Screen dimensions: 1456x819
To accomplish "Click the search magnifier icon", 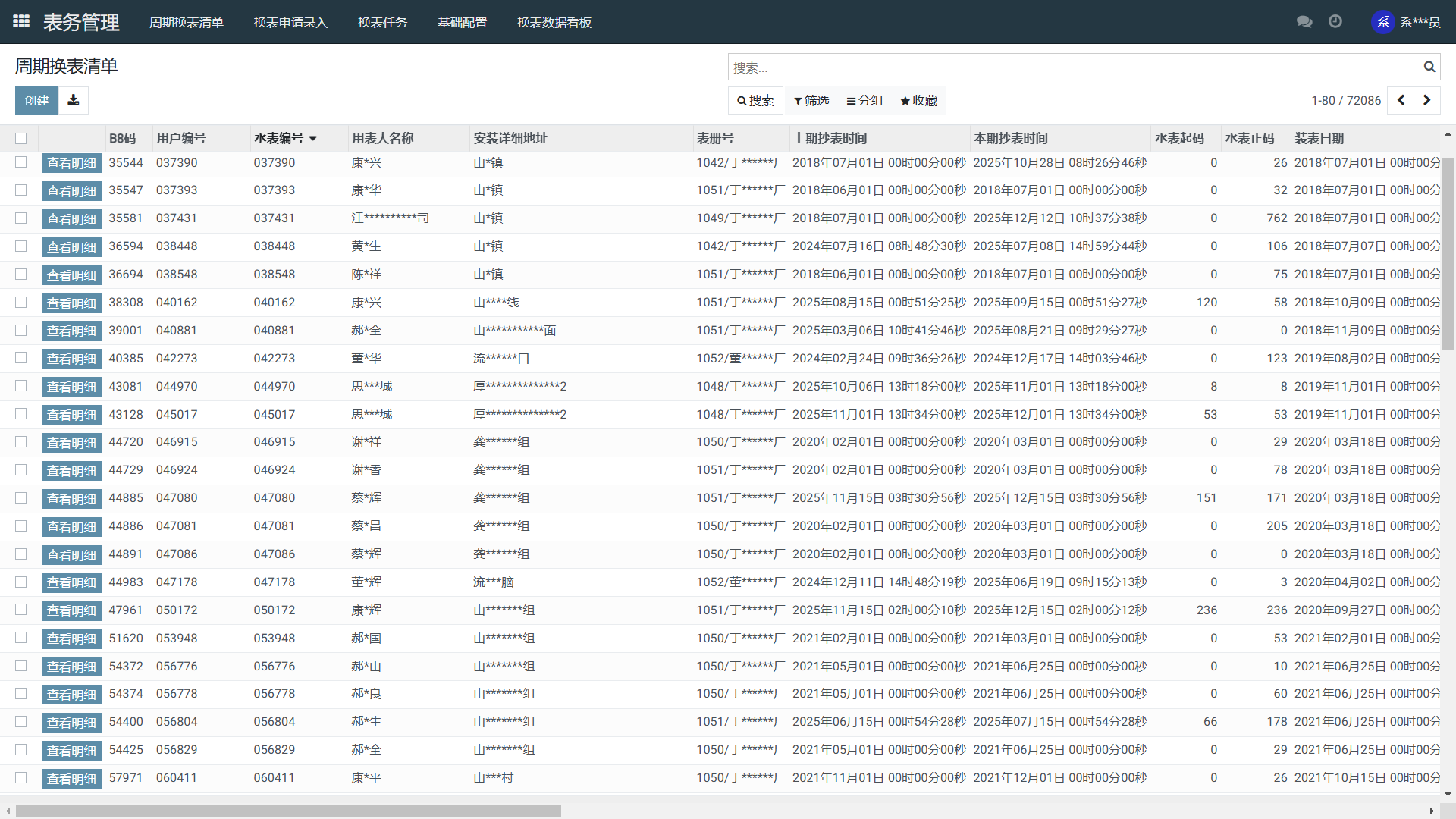I will coord(1429,67).
